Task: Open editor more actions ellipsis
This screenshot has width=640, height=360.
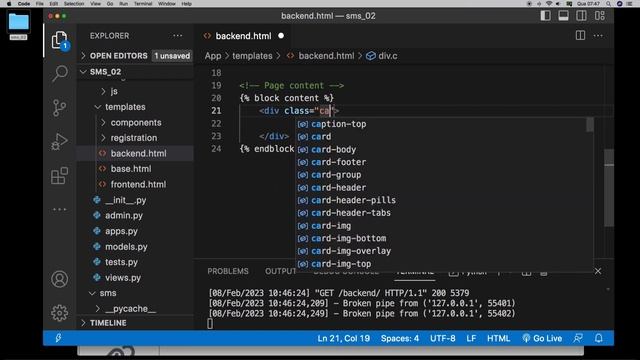Action: click(x=598, y=36)
